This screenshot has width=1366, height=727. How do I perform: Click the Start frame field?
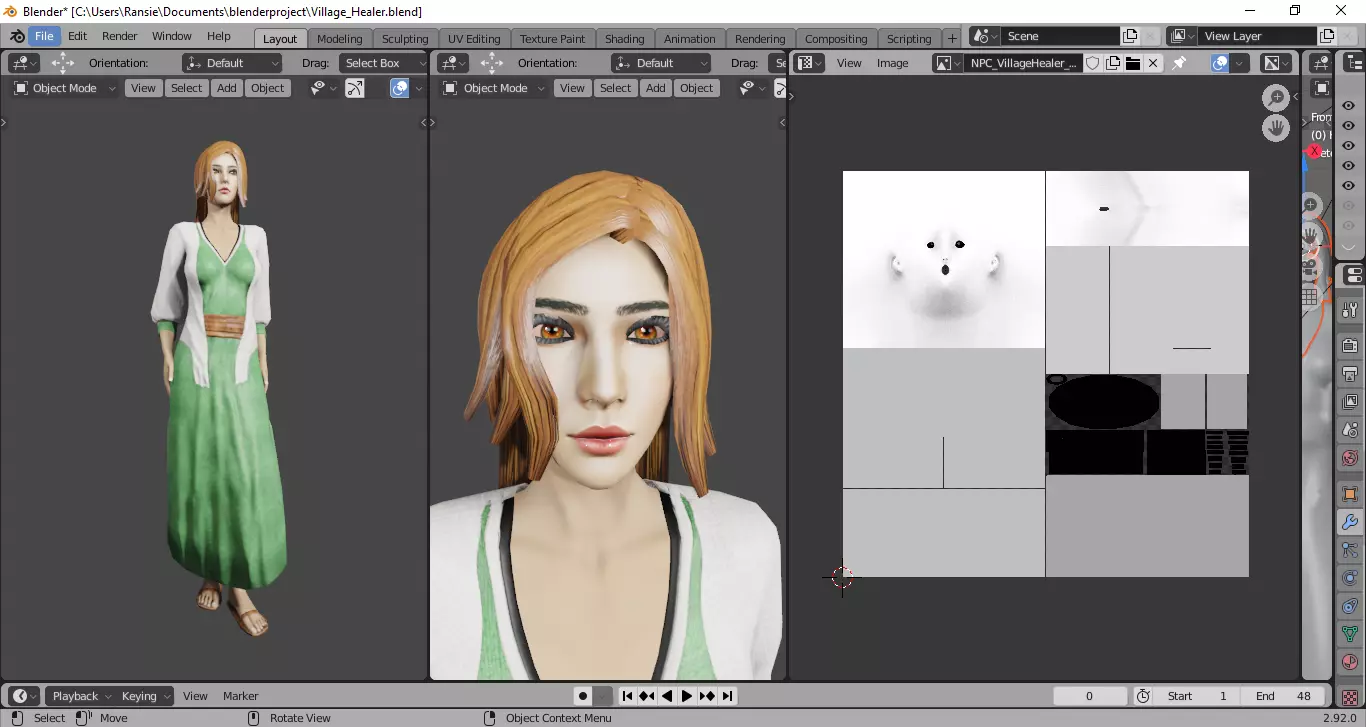[1198, 696]
